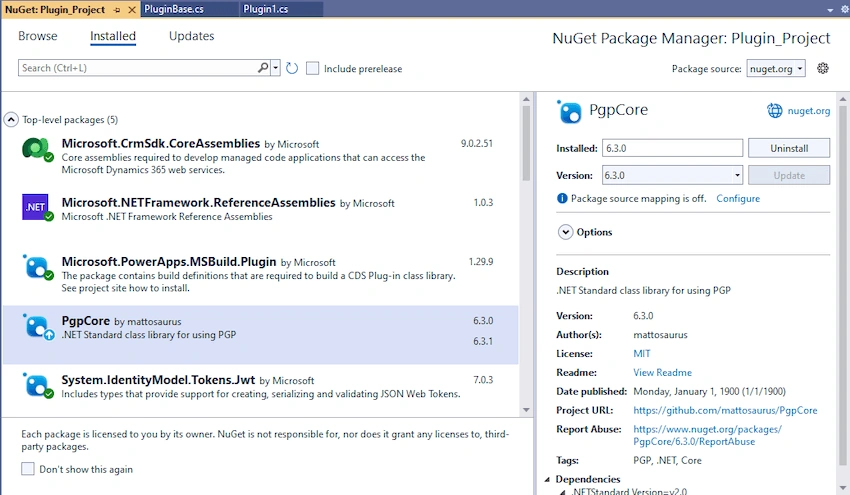Screen dimensions: 850x495
Task: Select the Microsoft.PowerApps.MSBuild.Plugin package title
Action: 169,261
